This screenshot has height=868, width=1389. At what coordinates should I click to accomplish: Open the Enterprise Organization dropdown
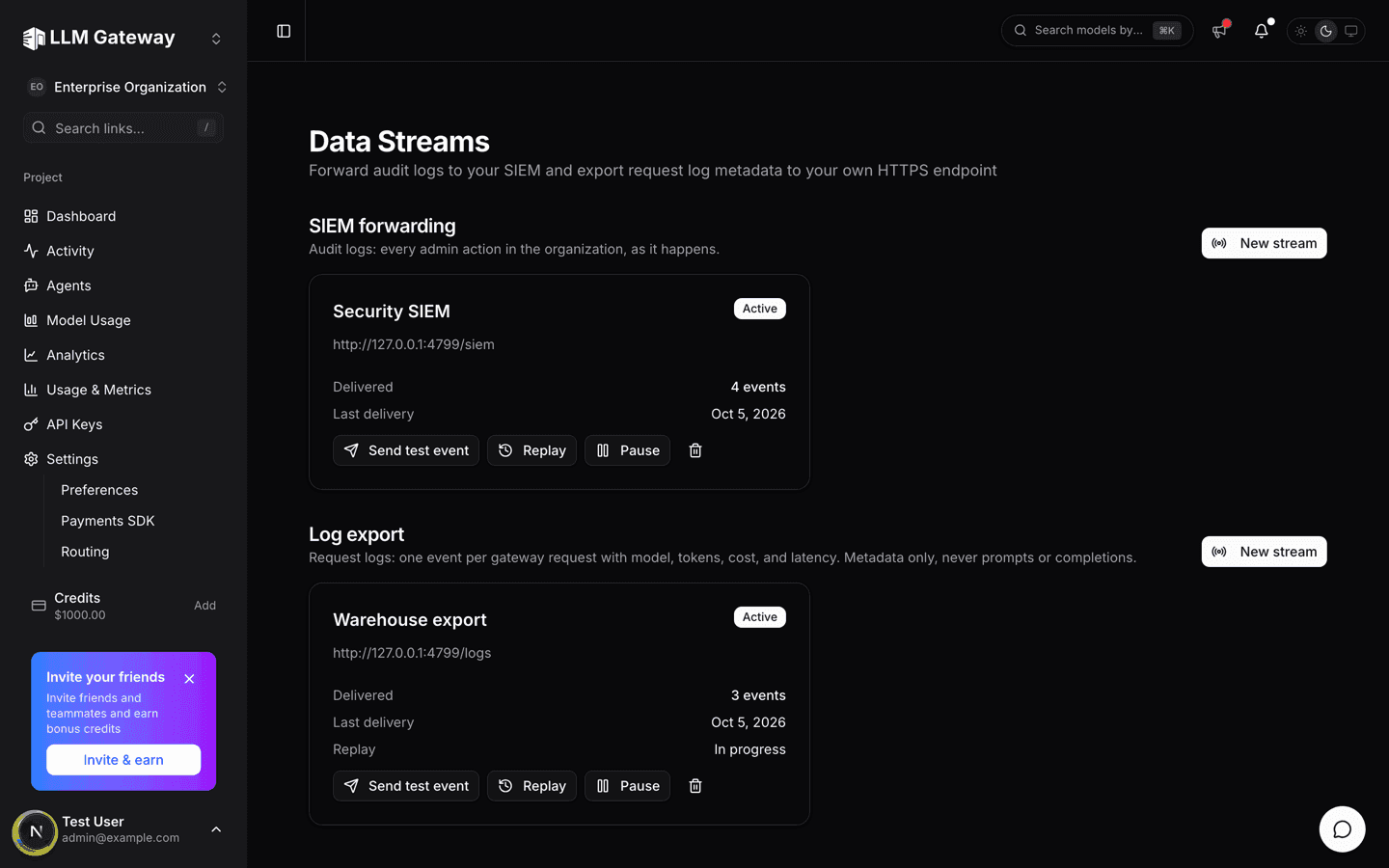pos(125,87)
